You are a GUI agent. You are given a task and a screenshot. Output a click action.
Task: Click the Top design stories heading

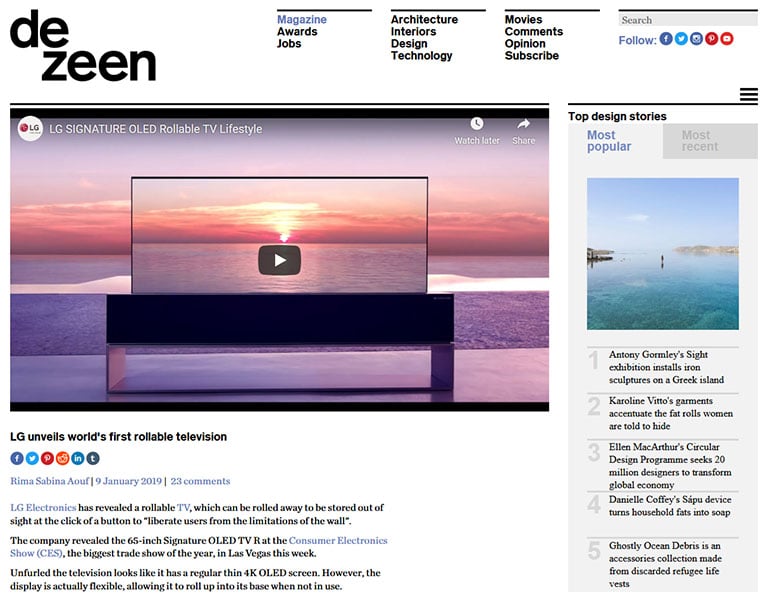(617, 116)
